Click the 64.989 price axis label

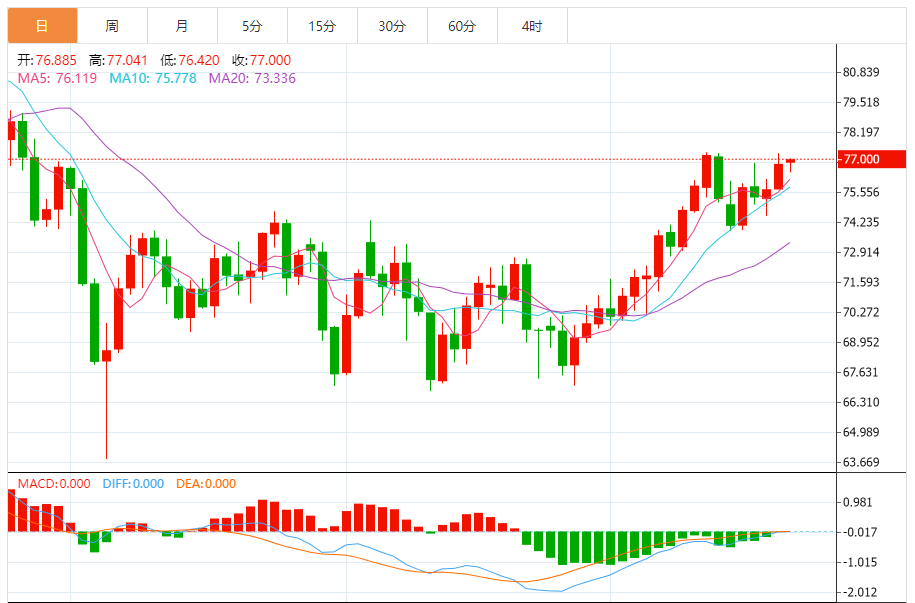(861, 433)
